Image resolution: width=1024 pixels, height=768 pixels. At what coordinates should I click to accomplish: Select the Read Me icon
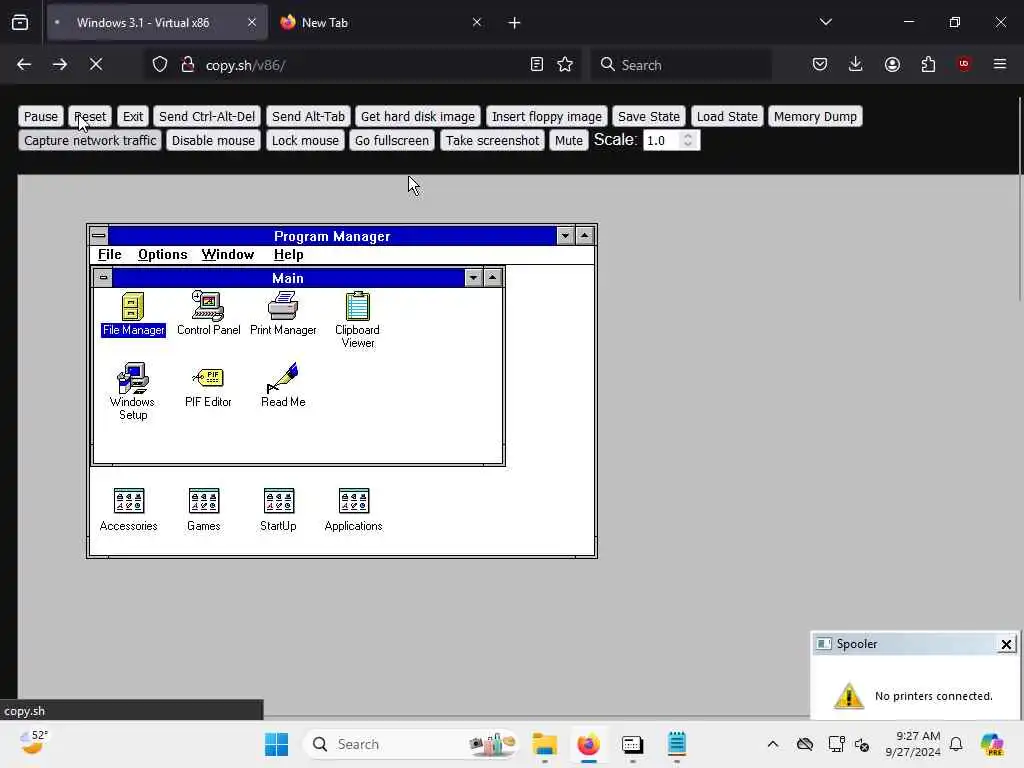283,385
